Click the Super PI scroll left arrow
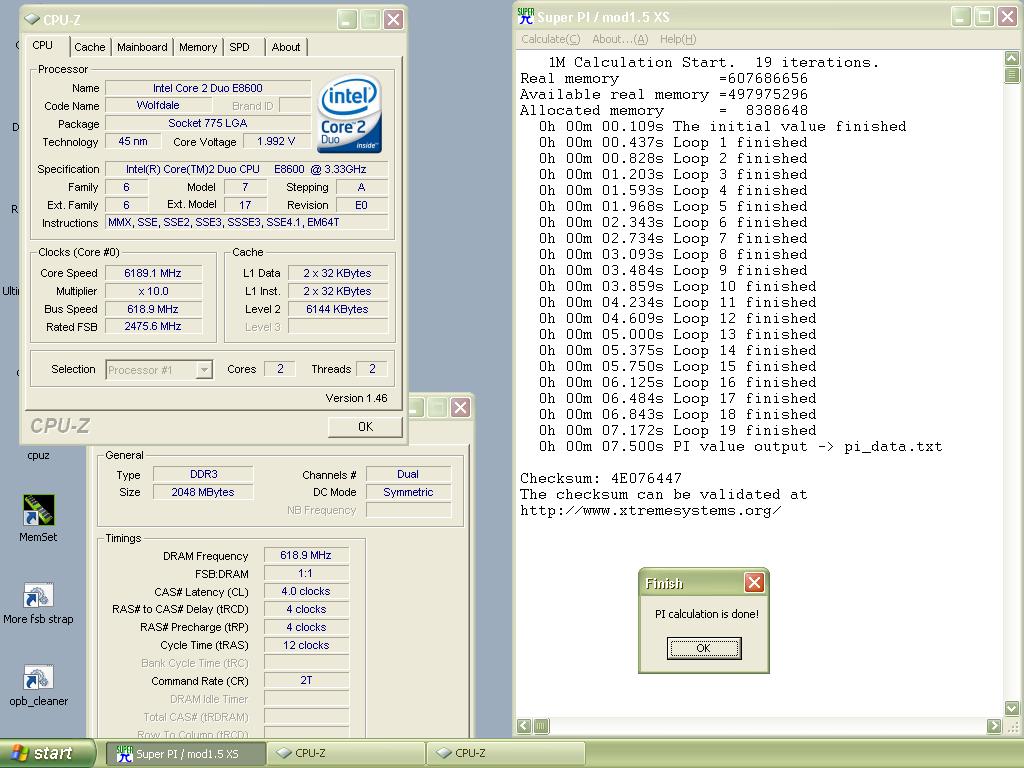 pos(524,726)
